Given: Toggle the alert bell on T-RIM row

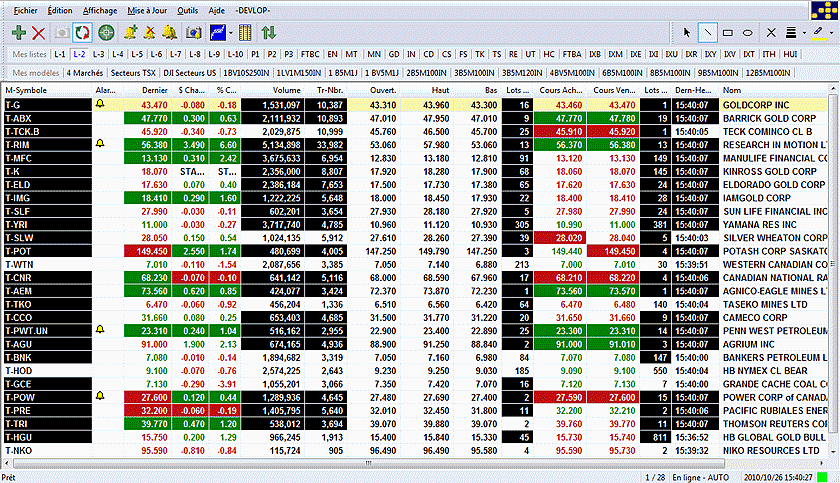Looking at the screenshot, I should 98,144.
